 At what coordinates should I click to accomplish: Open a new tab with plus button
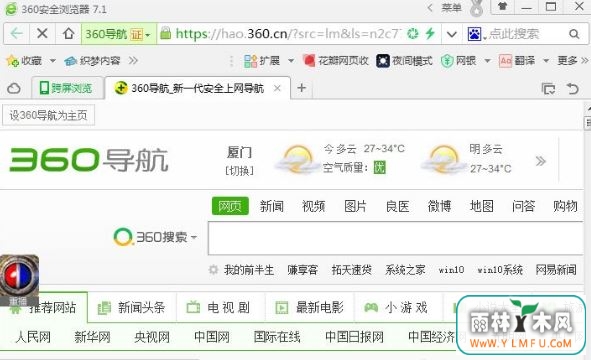coord(301,88)
